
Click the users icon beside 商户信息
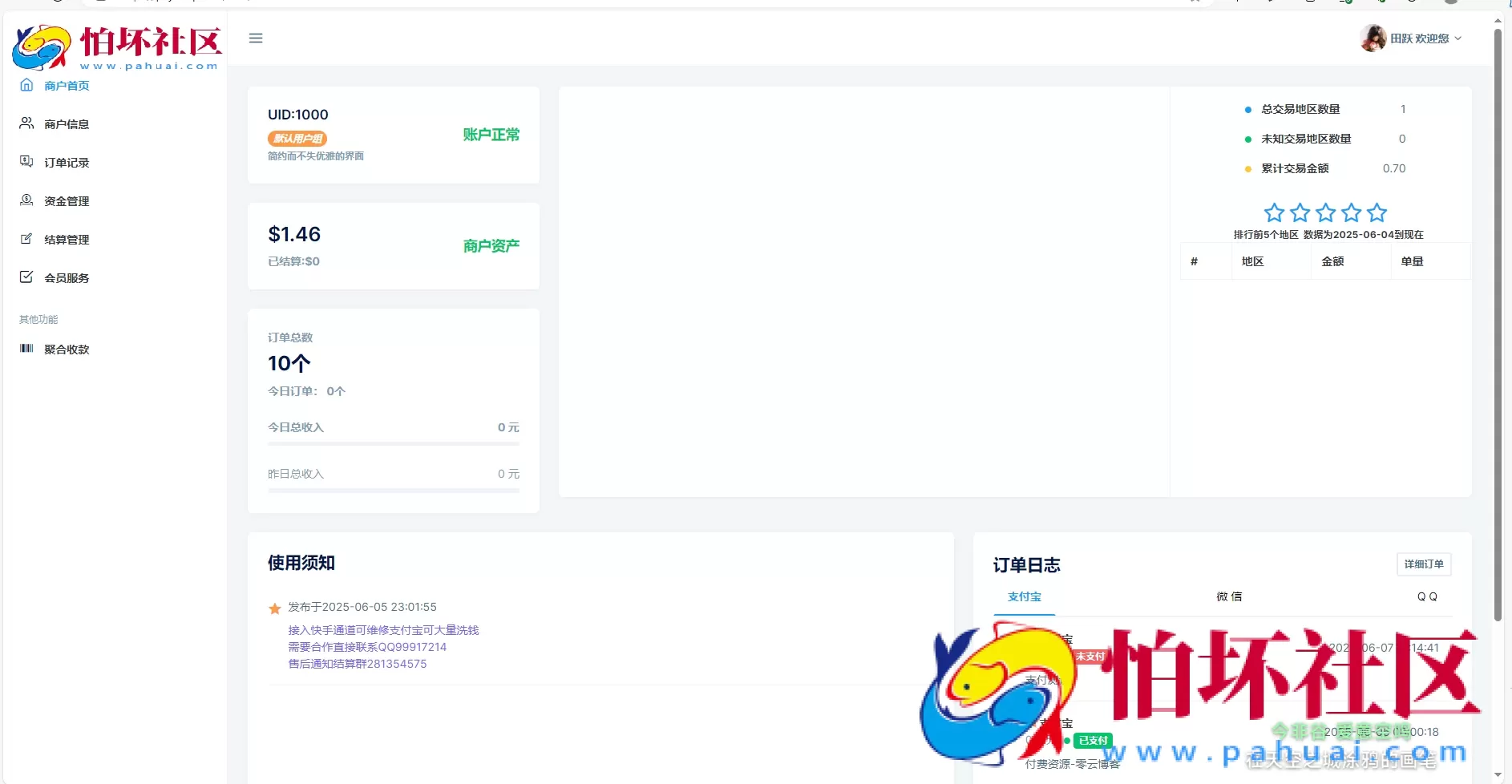(x=26, y=123)
